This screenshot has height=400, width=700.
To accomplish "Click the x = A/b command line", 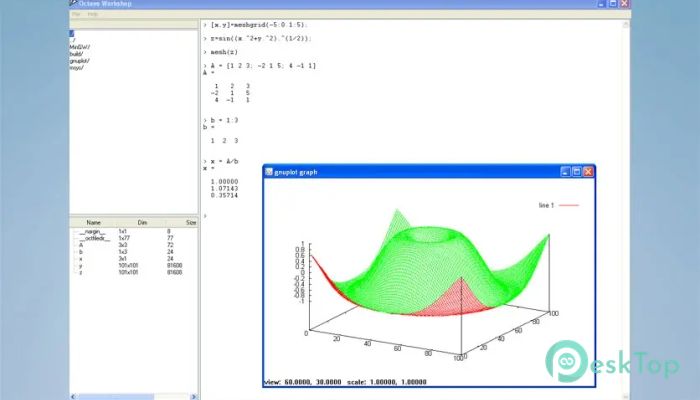I will click(x=221, y=161).
